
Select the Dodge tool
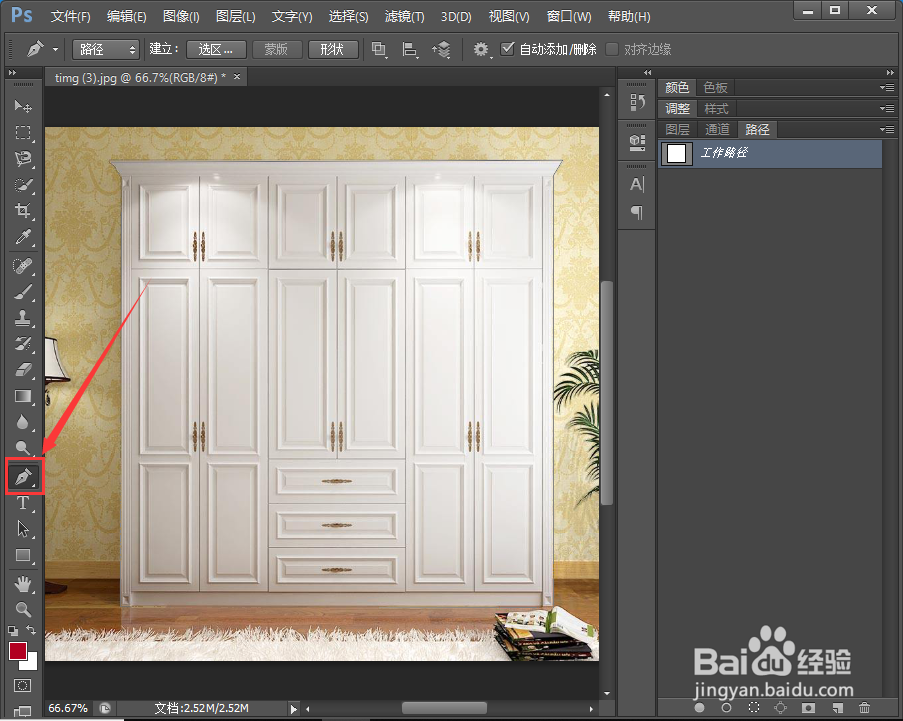tap(23, 447)
